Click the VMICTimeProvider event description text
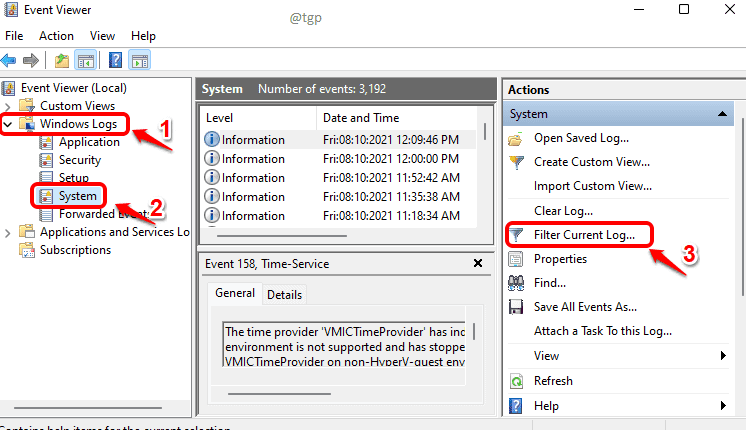The height and width of the screenshot is (430, 746). pyautogui.click(x=345, y=346)
